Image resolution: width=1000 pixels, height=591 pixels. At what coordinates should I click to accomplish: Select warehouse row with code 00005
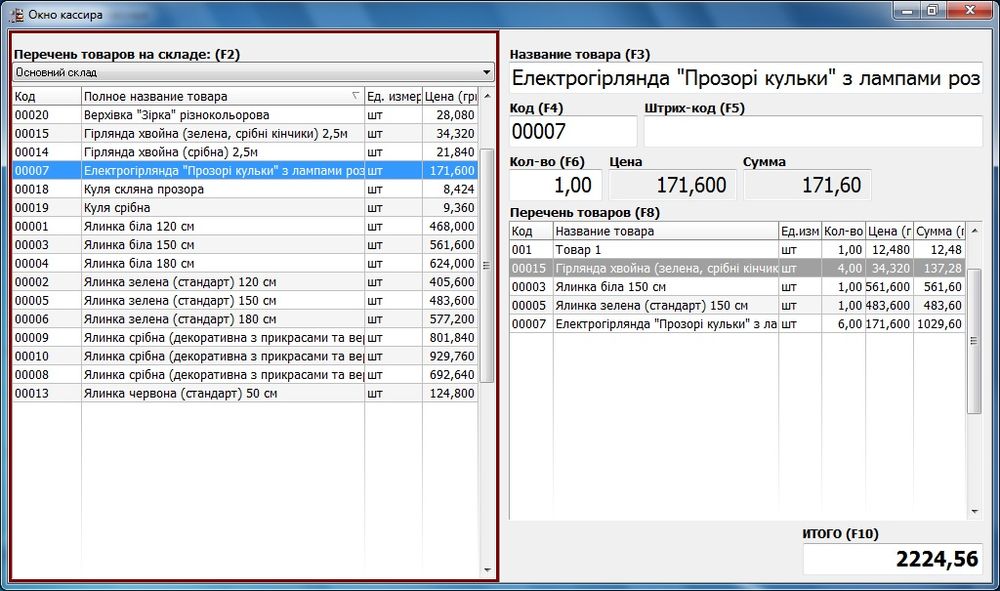[x=245, y=300]
